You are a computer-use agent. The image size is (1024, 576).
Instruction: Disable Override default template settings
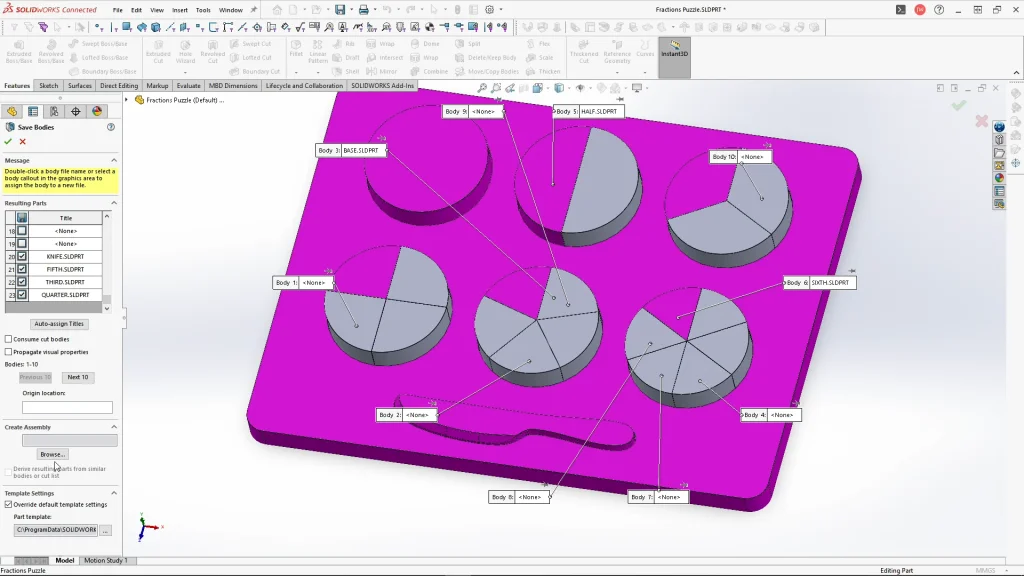click(9, 505)
